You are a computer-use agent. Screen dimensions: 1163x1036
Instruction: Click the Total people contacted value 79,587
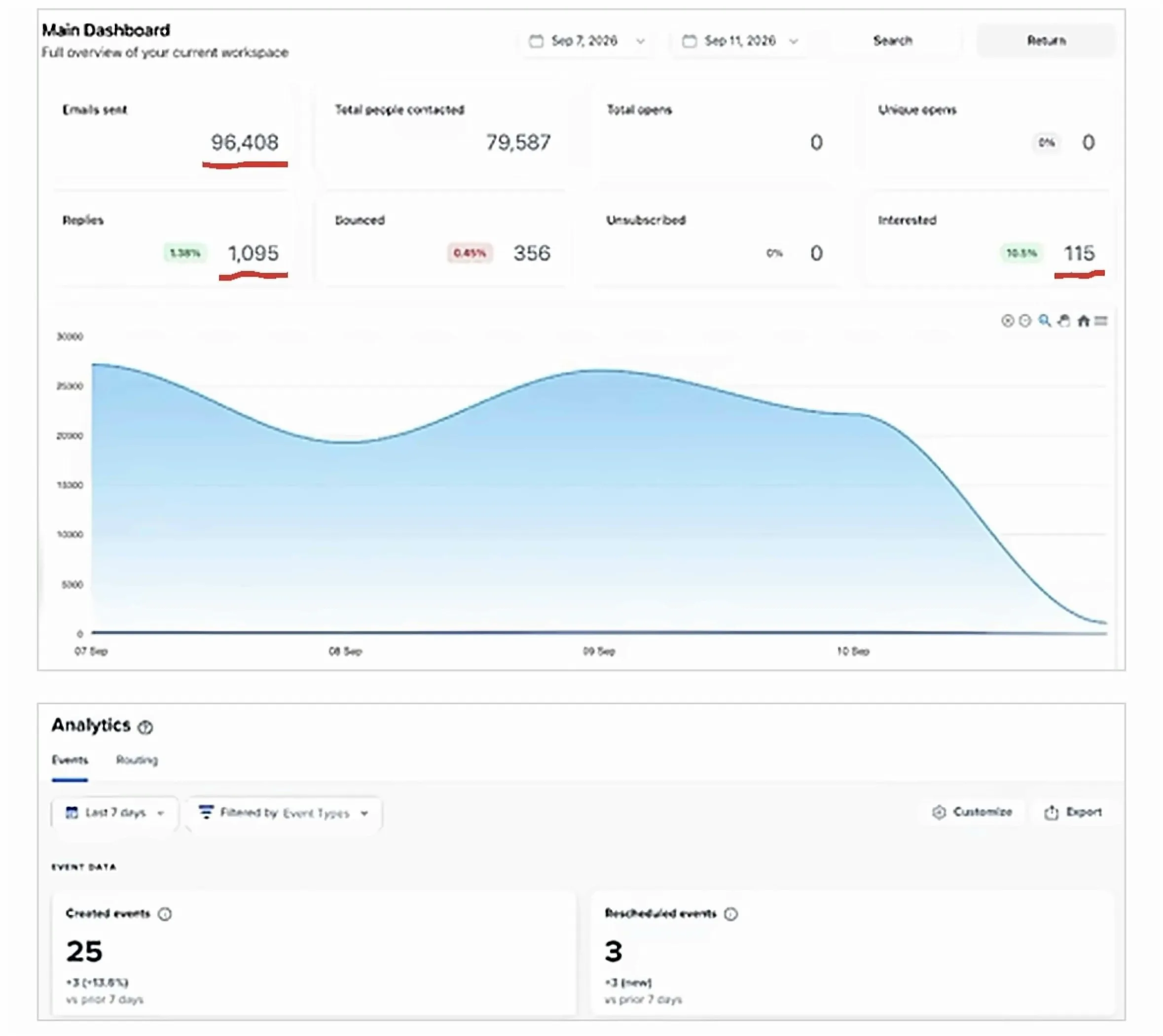click(518, 142)
